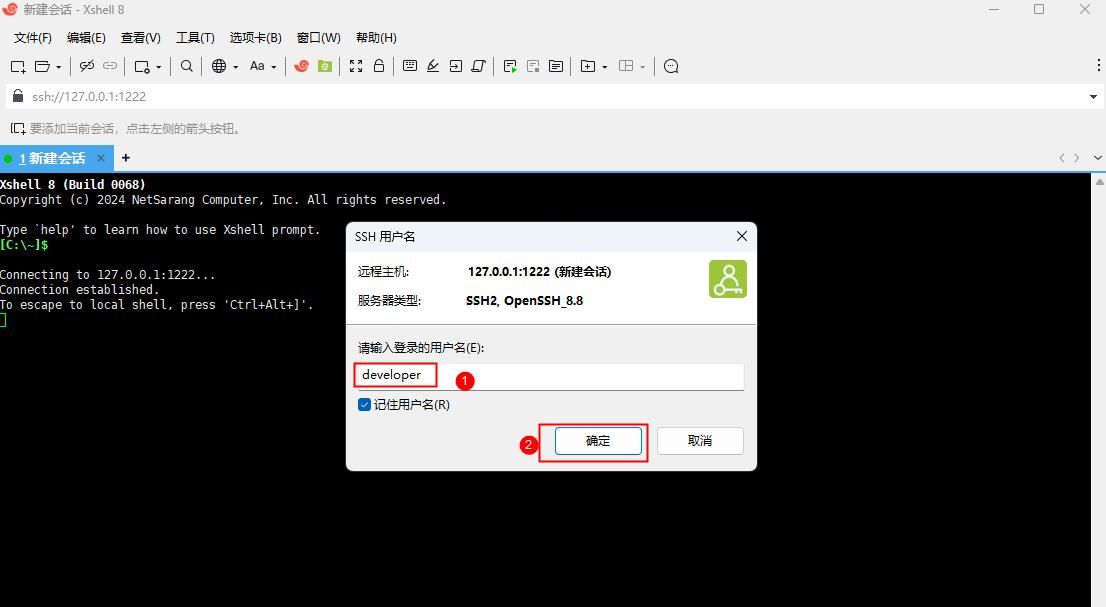Image resolution: width=1106 pixels, height=607 pixels.
Task: Click the Encoding globe icon
Action: point(219,66)
